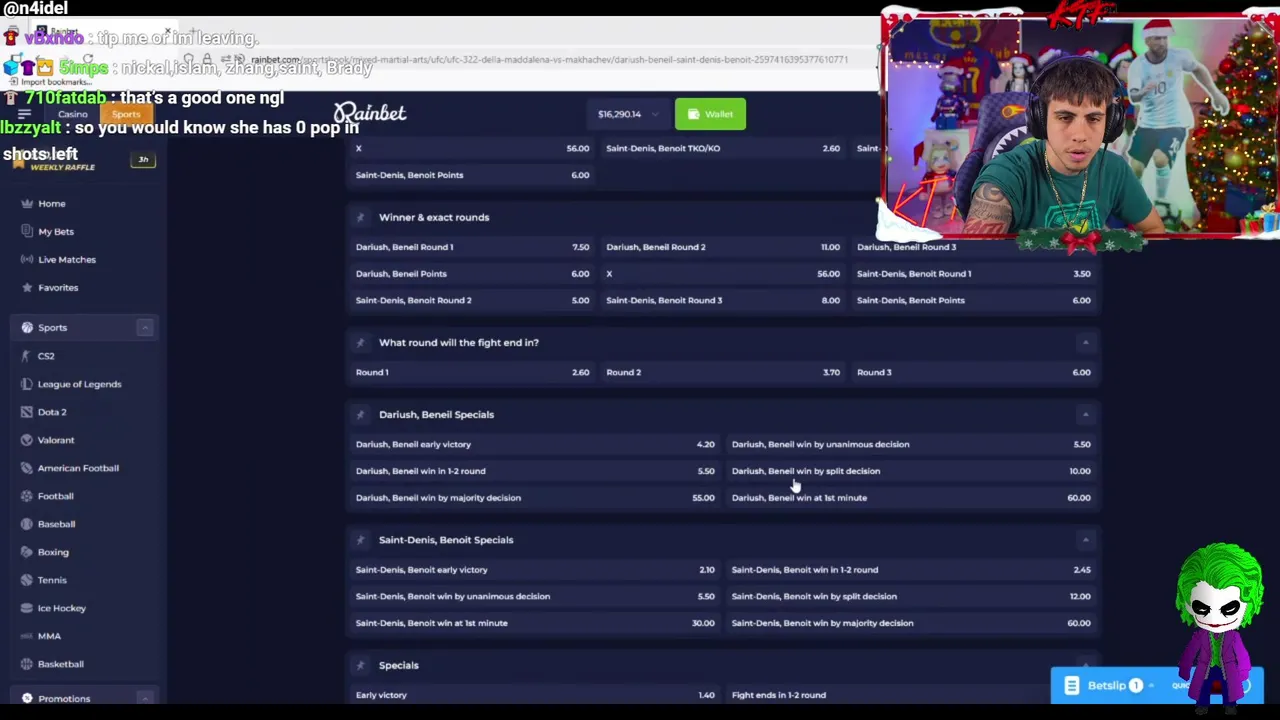Go to Live Matches
Screen dimensions: 1280x720
click(x=67, y=259)
